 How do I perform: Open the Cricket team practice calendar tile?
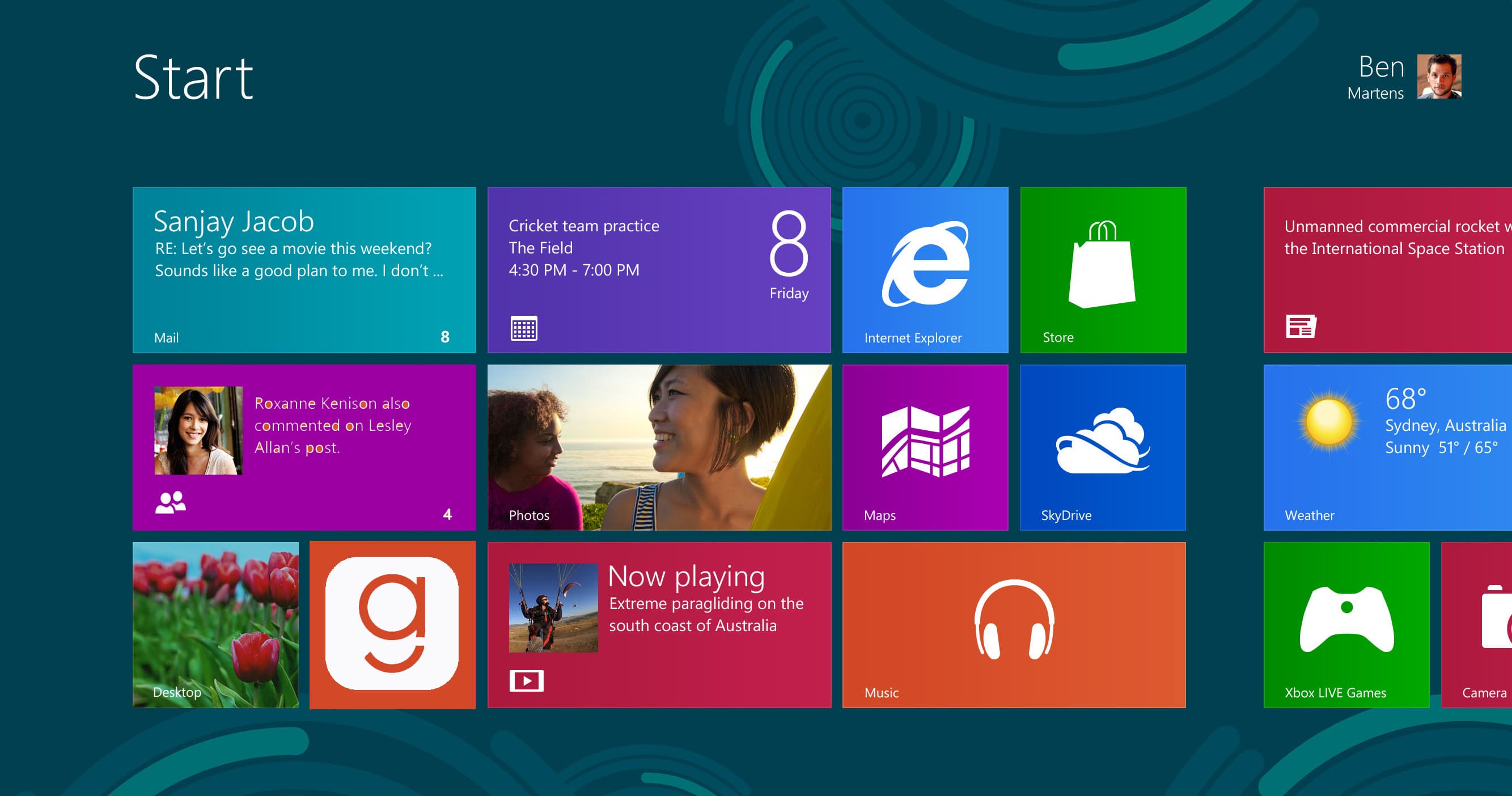[x=659, y=270]
